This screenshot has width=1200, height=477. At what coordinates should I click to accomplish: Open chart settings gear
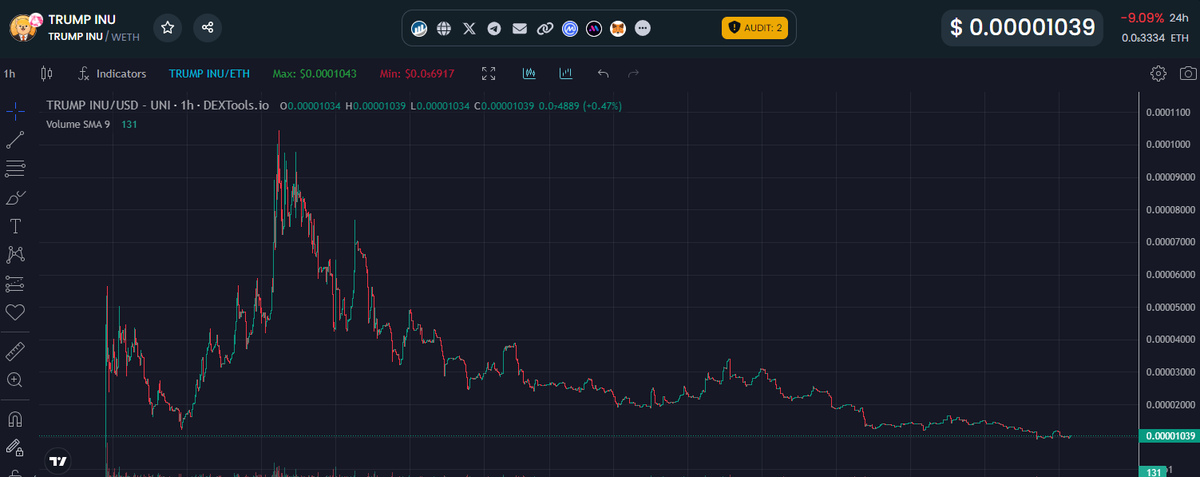(1158, 73)
